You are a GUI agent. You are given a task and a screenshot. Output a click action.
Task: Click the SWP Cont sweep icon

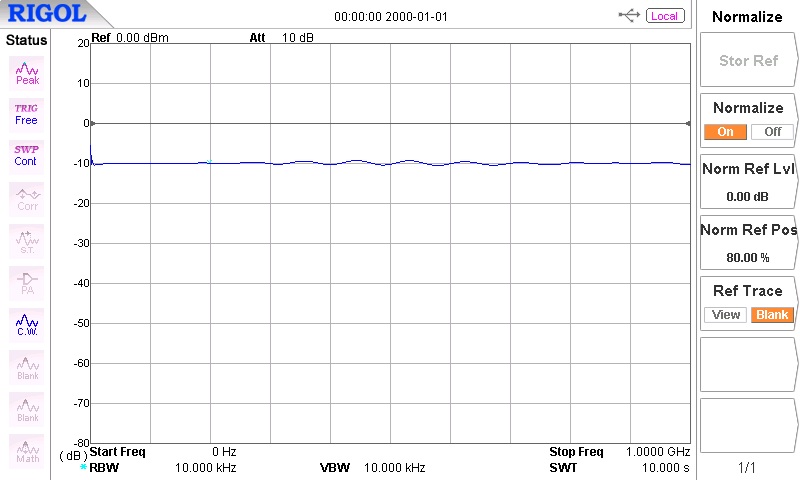(26, 154)
